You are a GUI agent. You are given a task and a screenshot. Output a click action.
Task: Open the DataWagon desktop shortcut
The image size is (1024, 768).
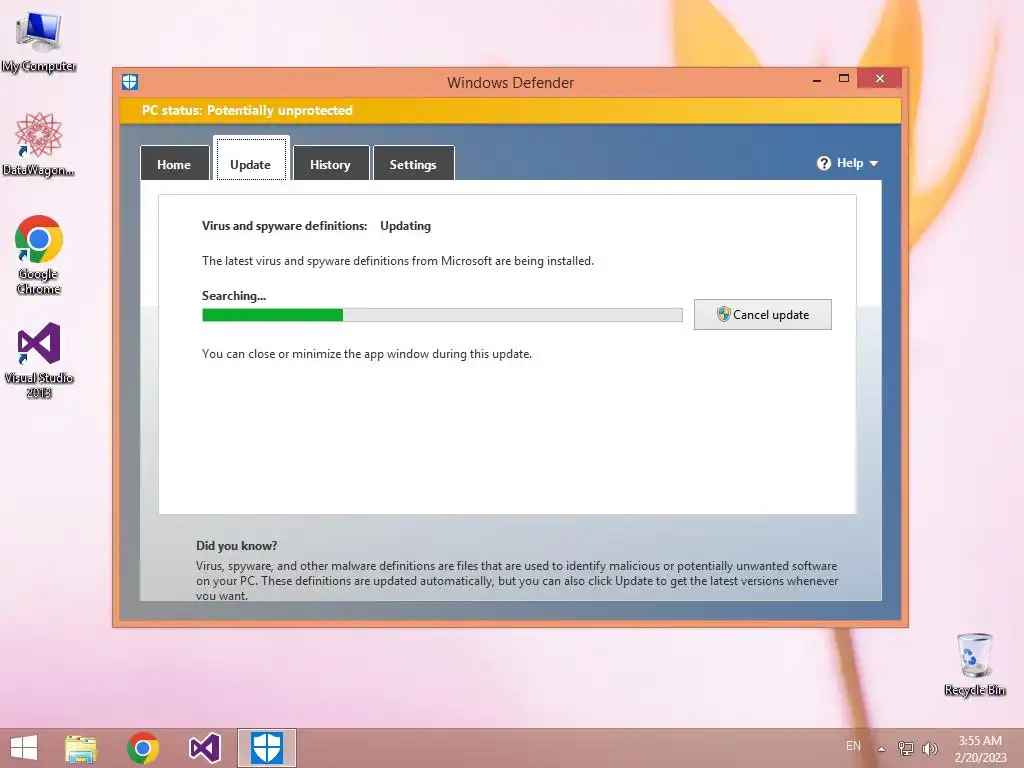(39, 144)
